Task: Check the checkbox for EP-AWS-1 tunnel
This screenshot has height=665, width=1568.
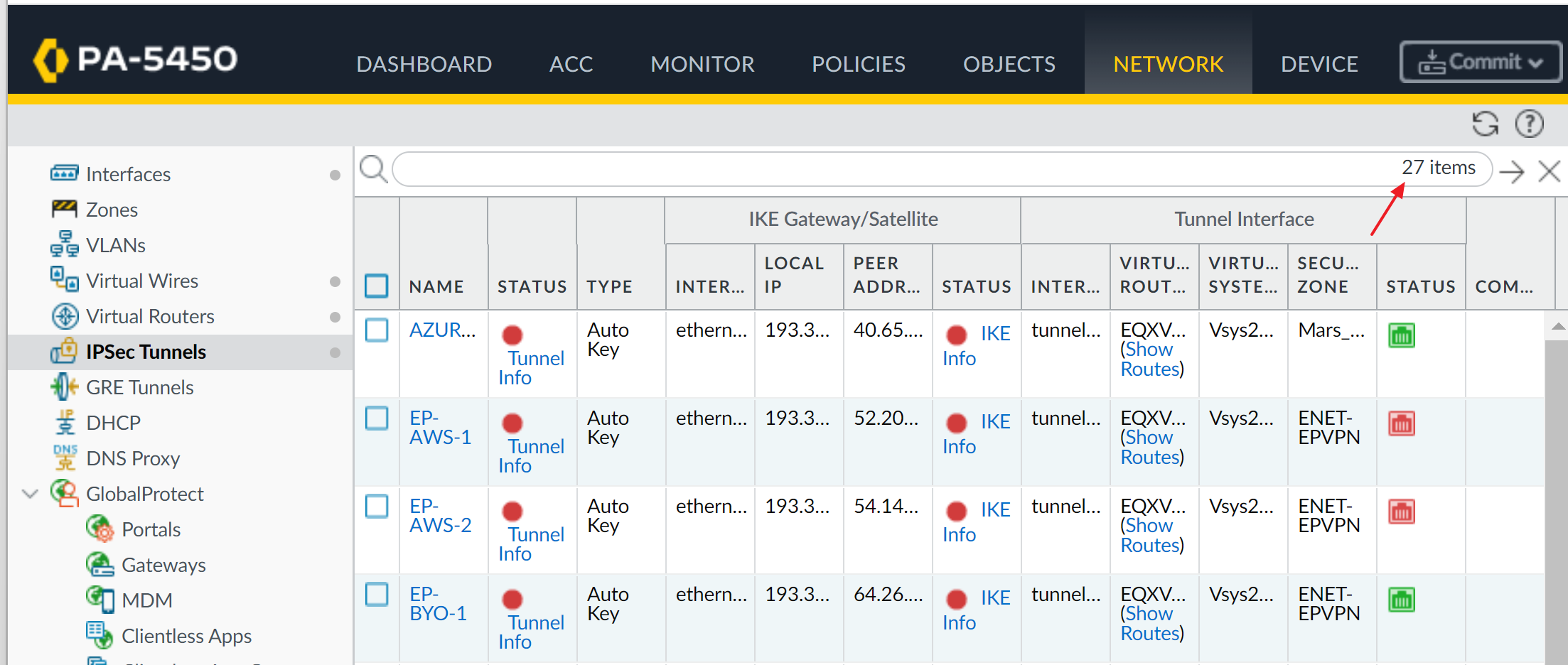Action: (x=377, y=418)
